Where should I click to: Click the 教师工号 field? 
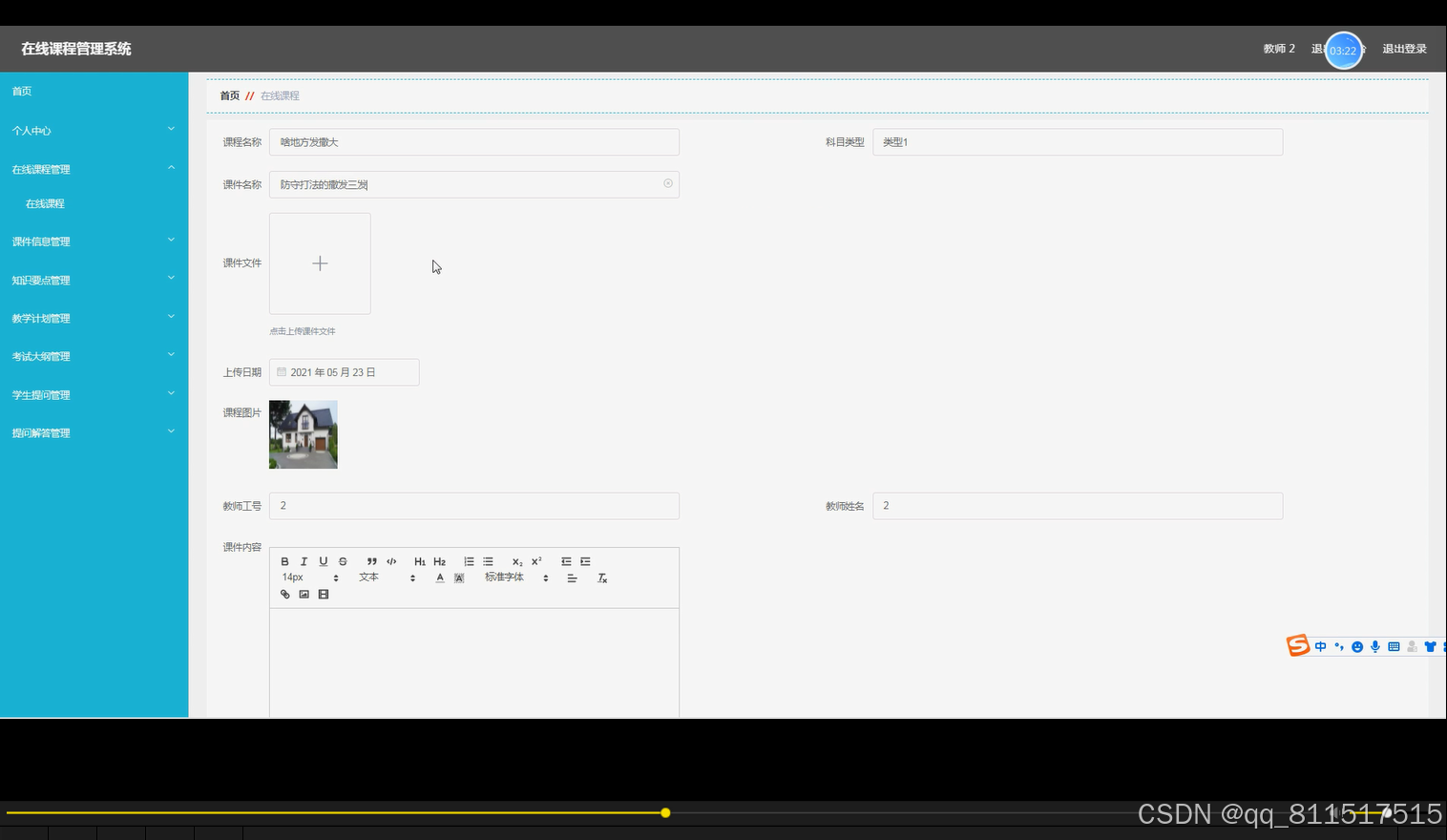click(474, 506)
